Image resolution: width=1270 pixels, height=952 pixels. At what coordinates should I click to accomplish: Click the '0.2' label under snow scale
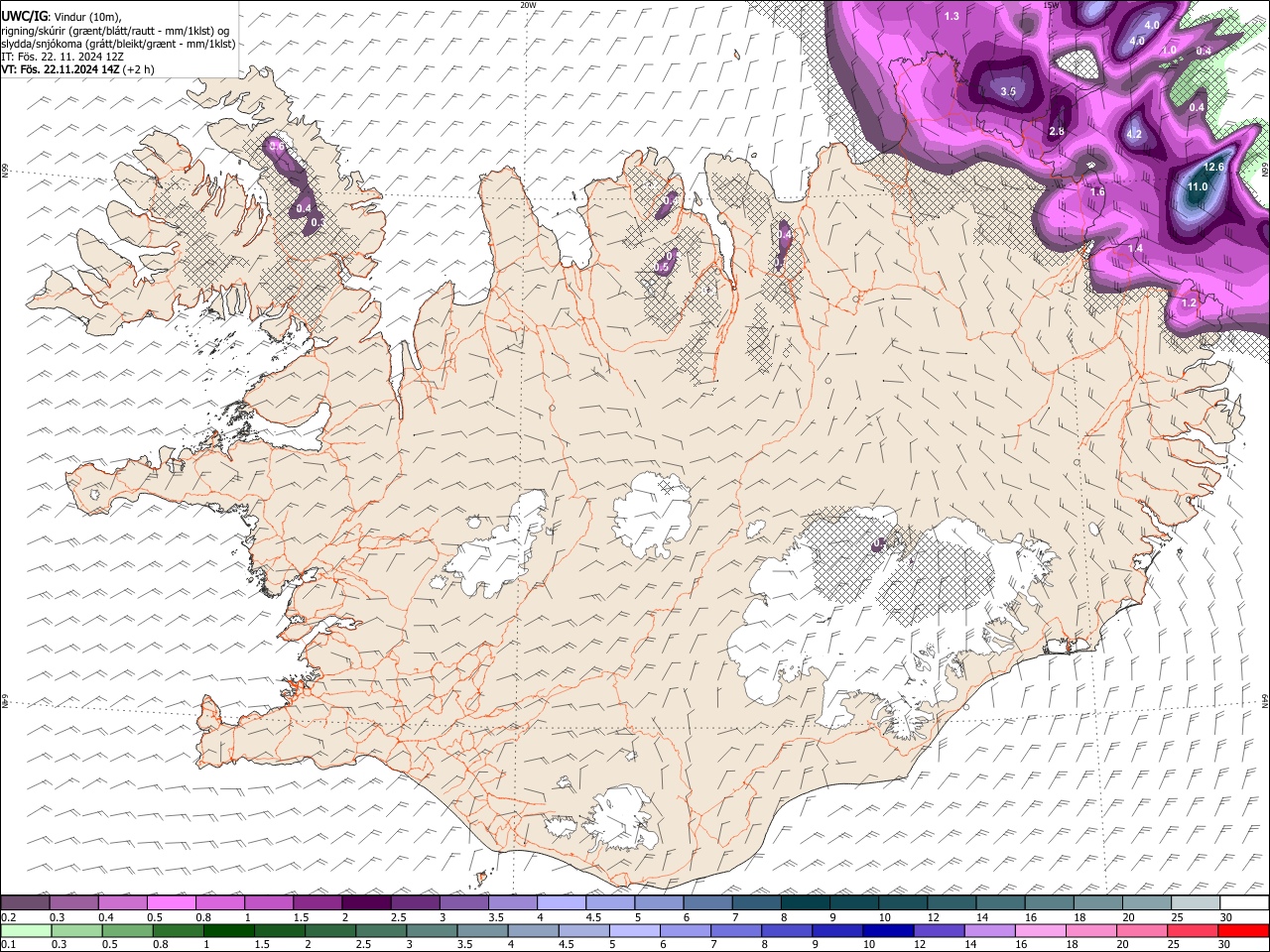point(7,917)
